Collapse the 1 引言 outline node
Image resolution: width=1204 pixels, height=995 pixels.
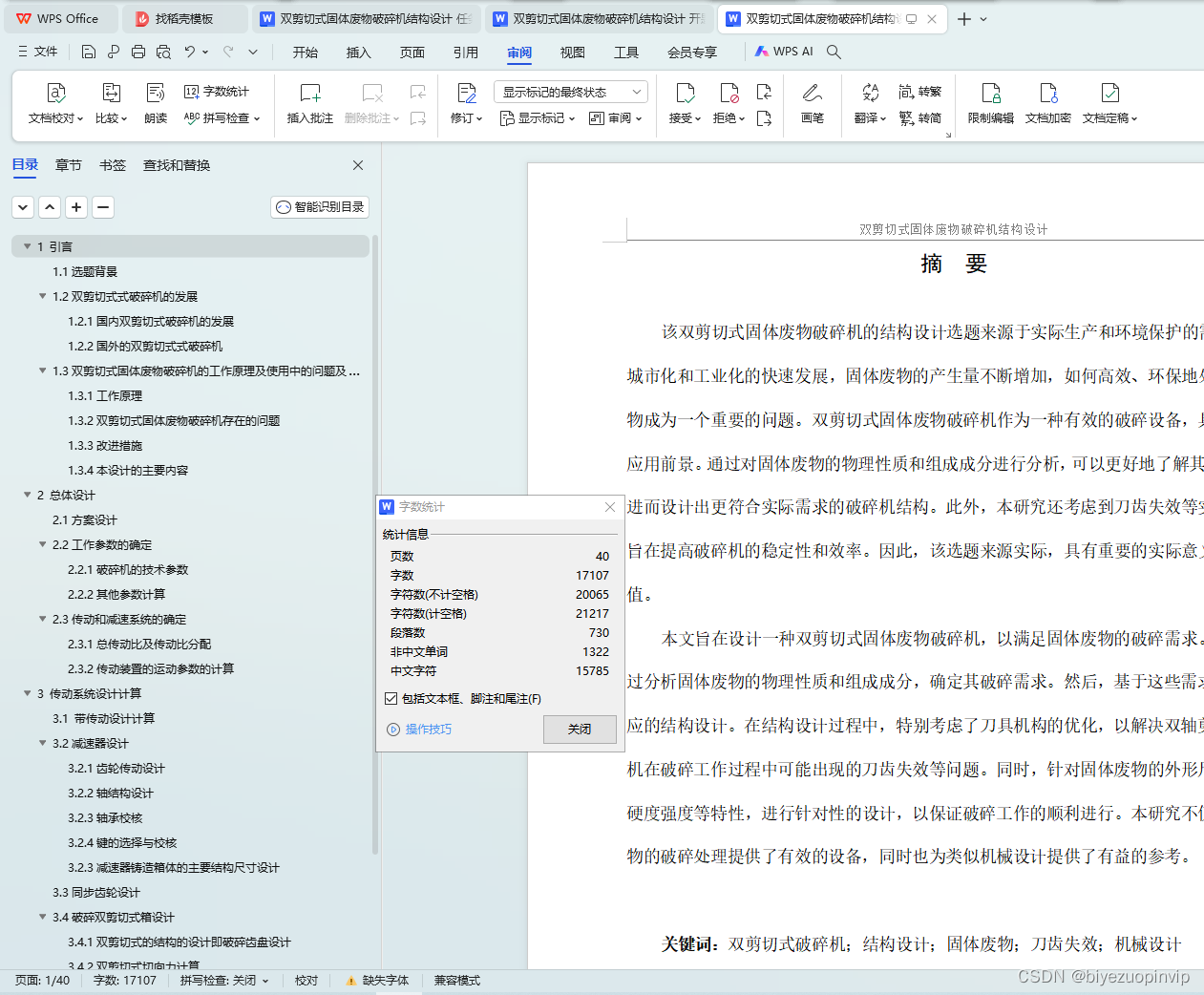pyautogui.click(x=27, y=246)
